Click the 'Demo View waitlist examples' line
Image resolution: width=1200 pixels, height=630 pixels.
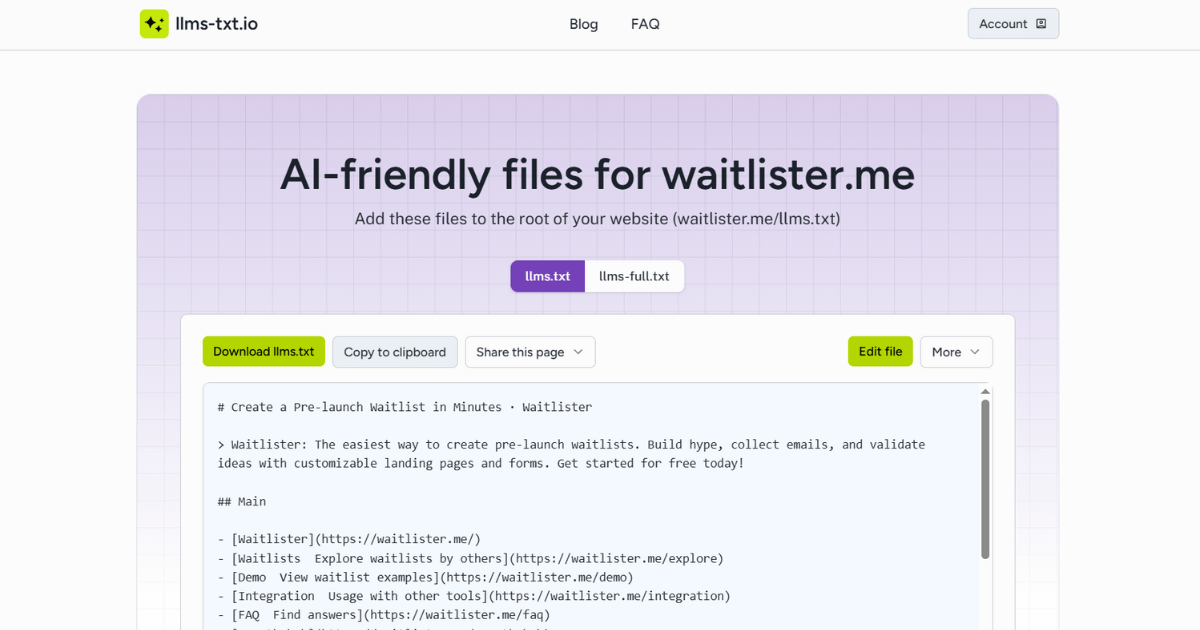[425, 577]
